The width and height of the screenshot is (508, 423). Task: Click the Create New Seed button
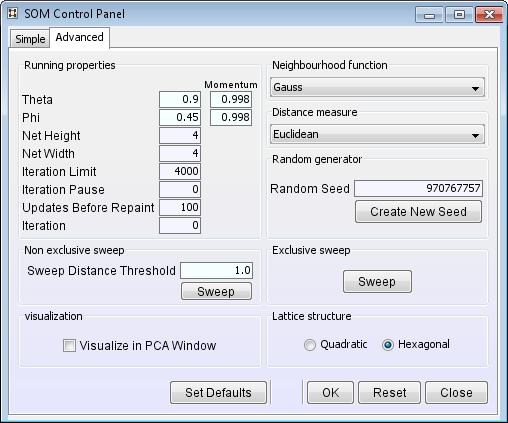coord(418,211)
